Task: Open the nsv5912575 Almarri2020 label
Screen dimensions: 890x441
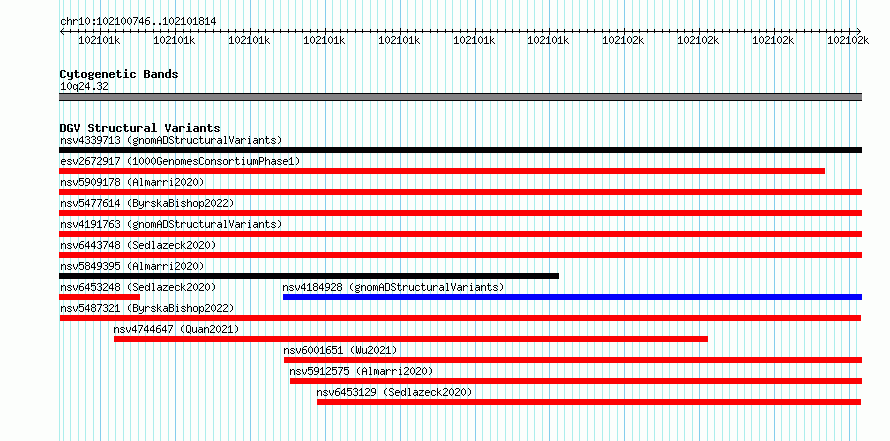Action: [x=361, y=371]
